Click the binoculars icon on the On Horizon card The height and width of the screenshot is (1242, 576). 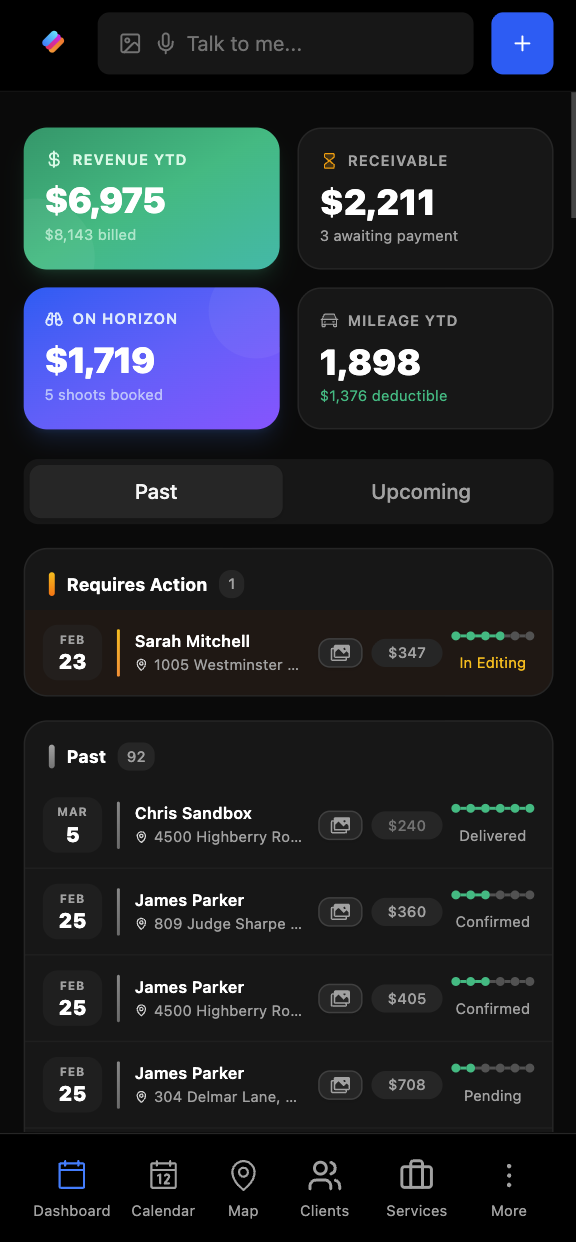tap(57, 319)
